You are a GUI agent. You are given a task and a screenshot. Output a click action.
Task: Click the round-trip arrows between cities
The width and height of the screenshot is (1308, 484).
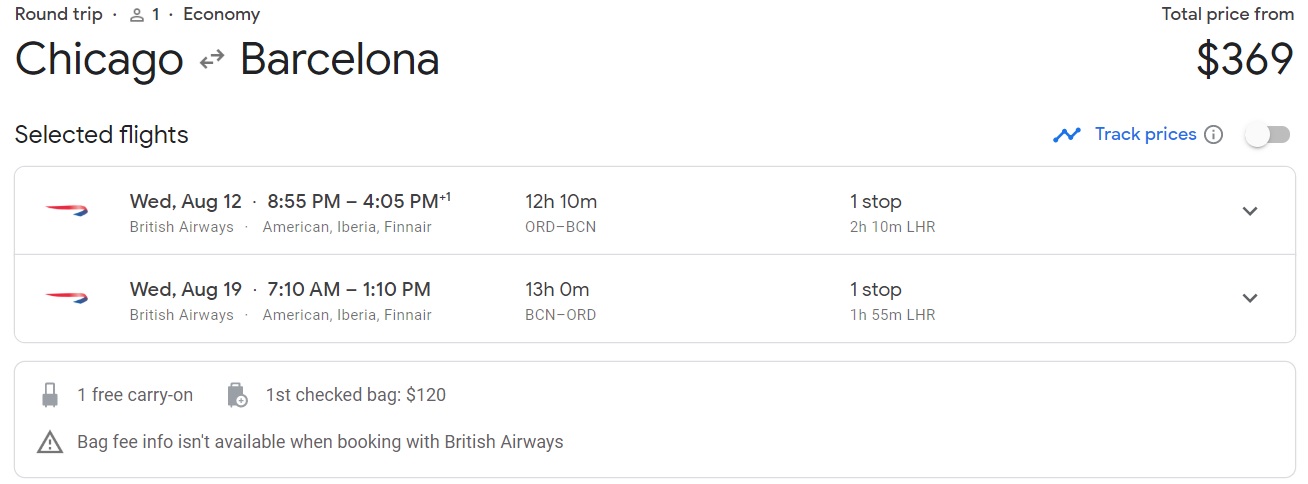point(212,61)
